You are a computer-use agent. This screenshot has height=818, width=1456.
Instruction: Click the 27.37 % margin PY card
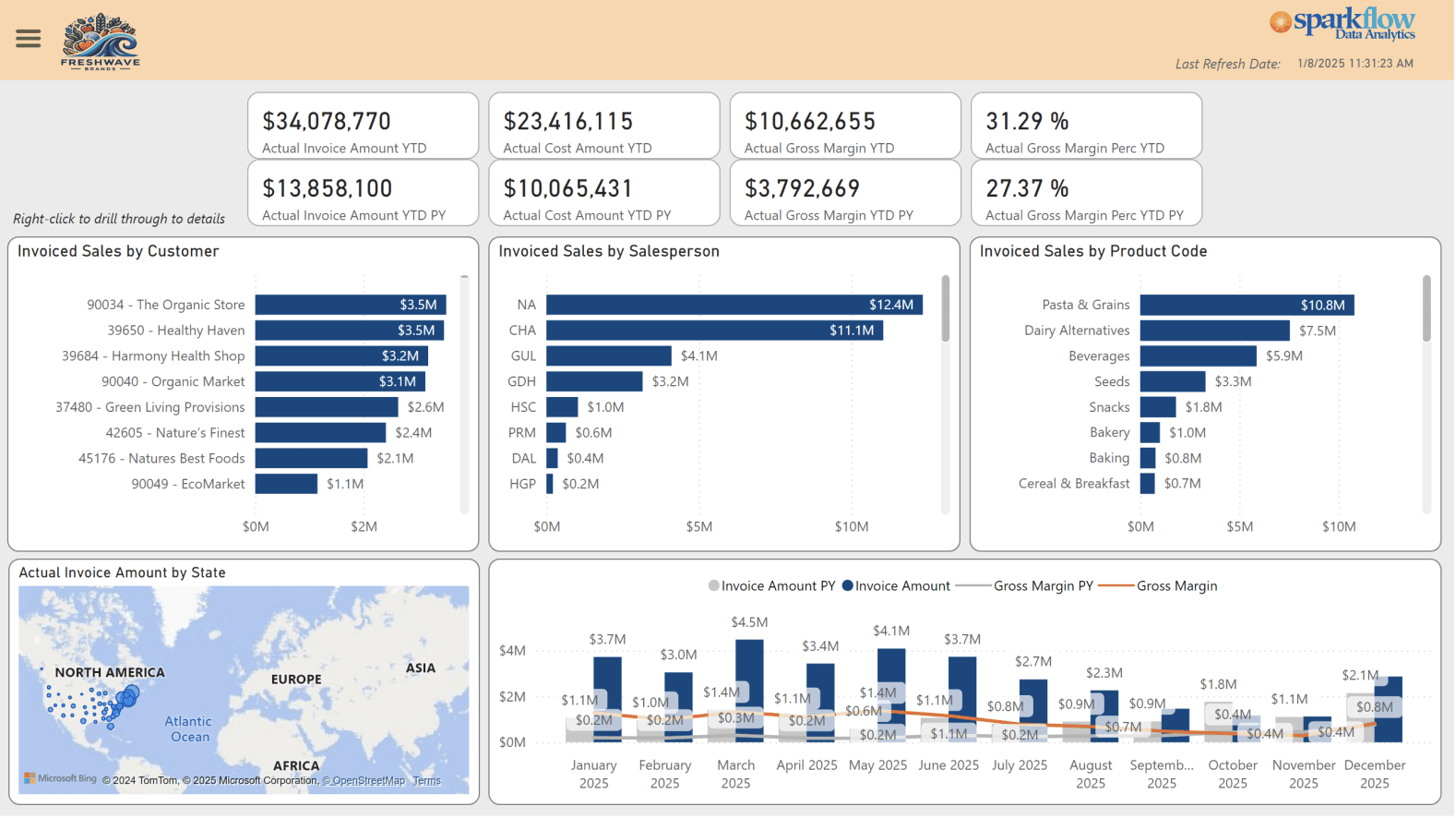pyautogui.click(x=1087, y=194)
